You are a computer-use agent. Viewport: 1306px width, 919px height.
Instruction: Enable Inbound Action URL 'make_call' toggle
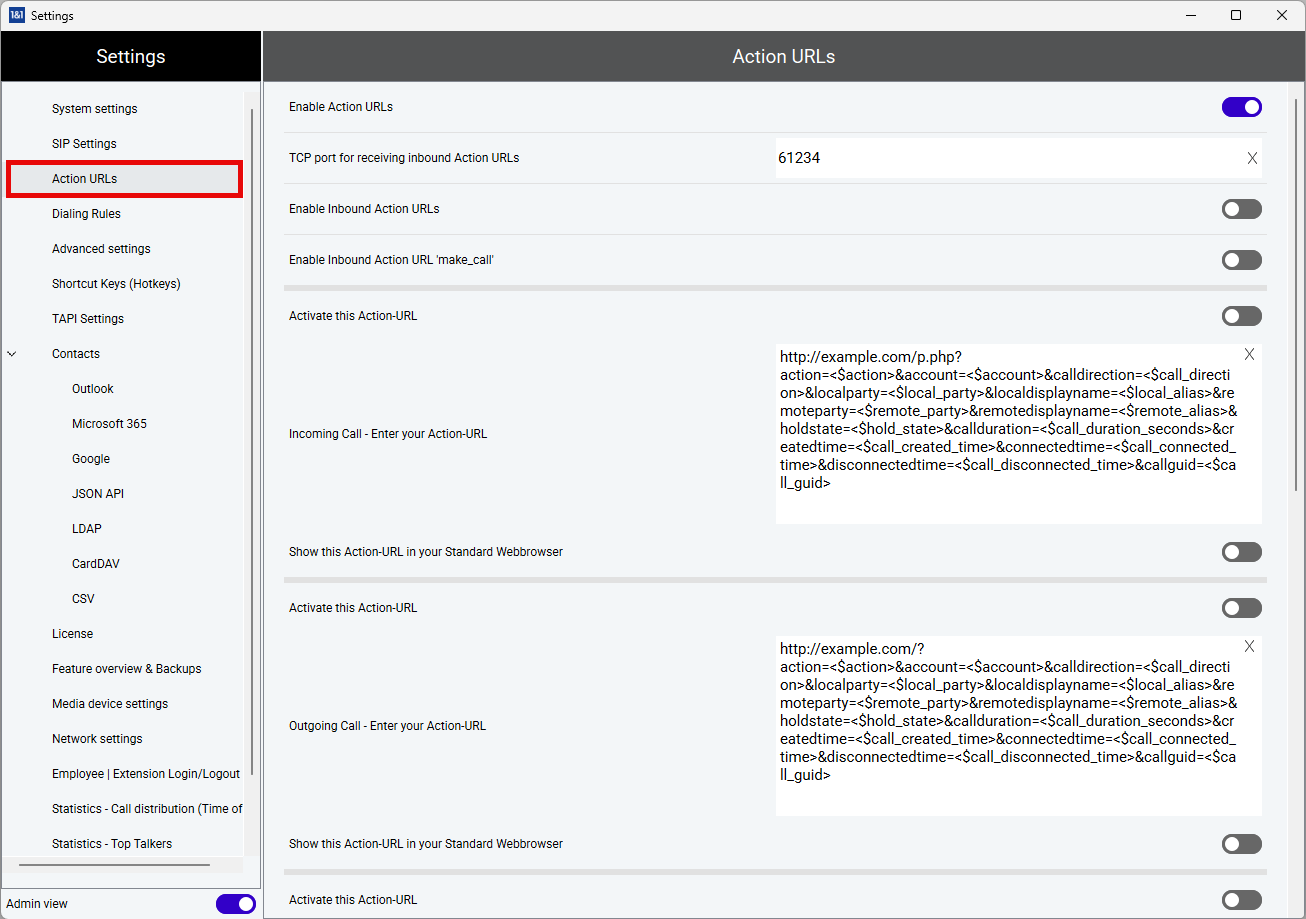click(1241, 260)
